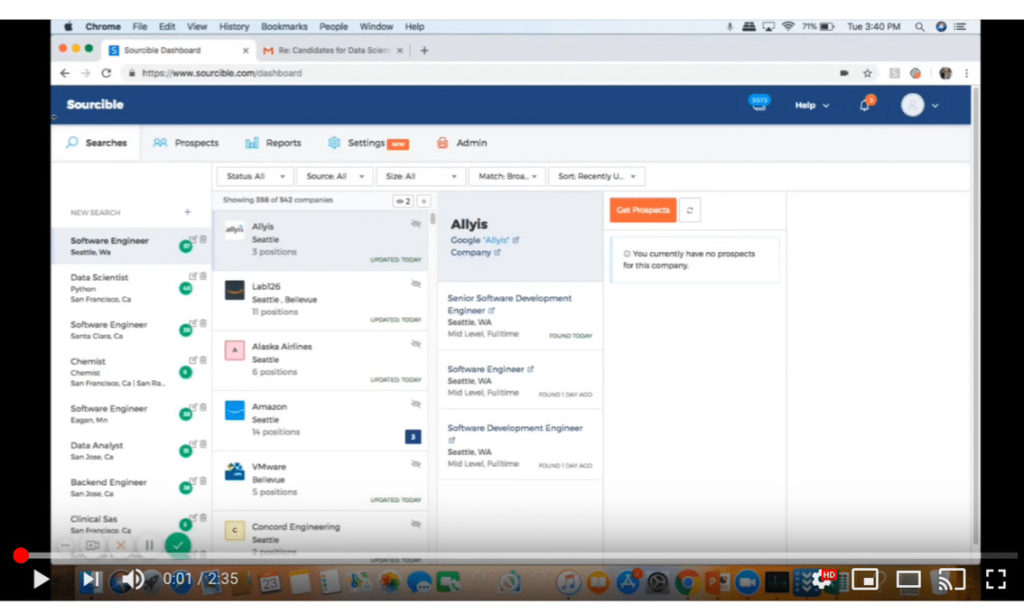Open the Source: All filter dropdown
Image resolution: width=1024 pixels, height=614 pixels.
[334, 176]
